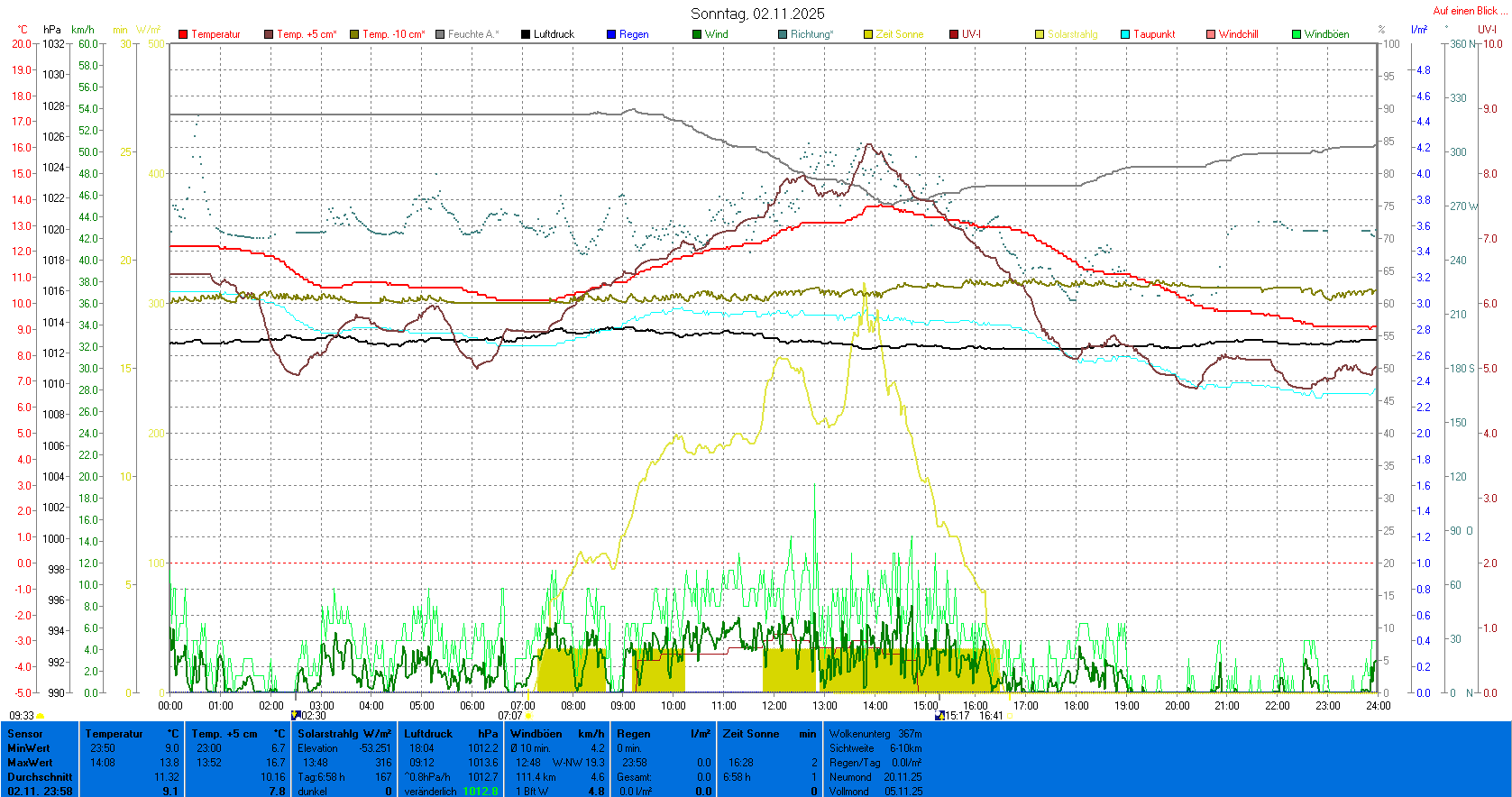Viewport: 1512px width, 797px height.
Task: Click the Windchill legend label
Action: click(x=1238, y=34)
